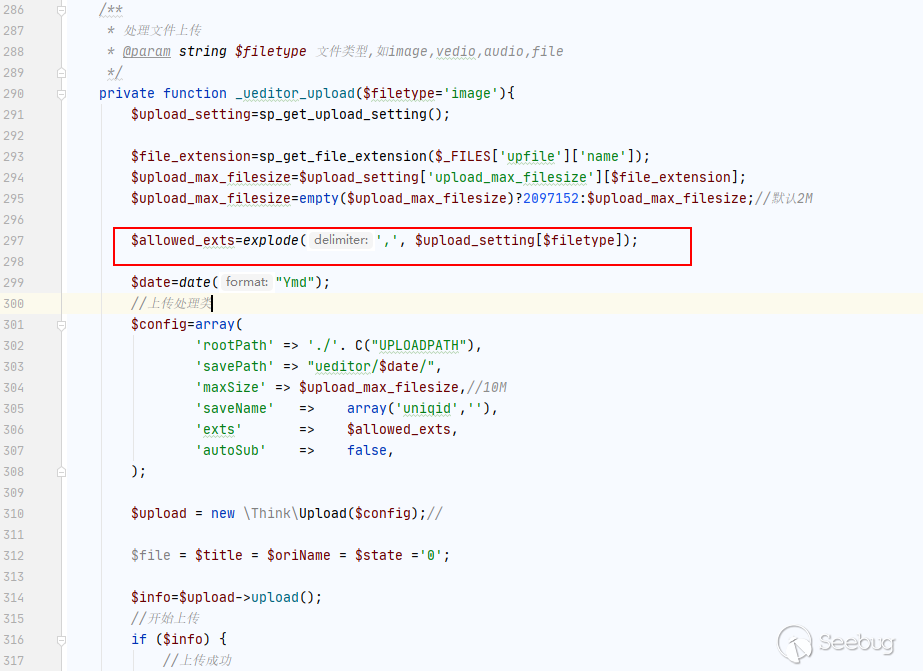
Task: Collapse the _ueditor_upload function fold marker
Action: [61, 93]
